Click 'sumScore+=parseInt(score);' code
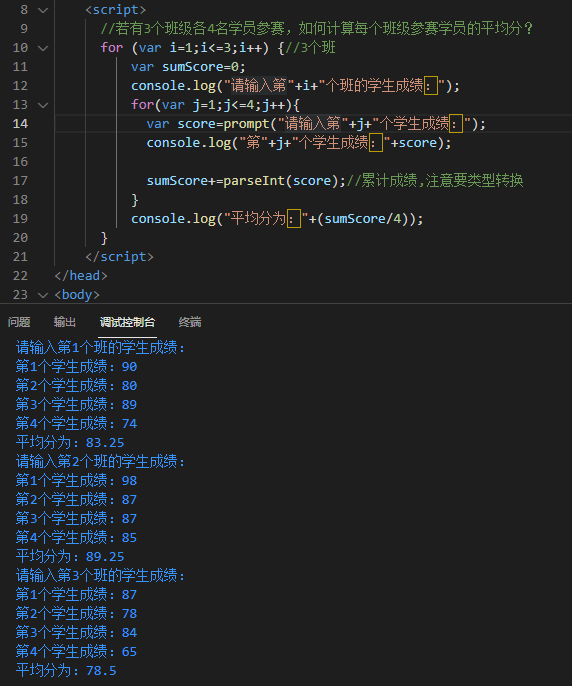This screenshot has height=686, width=572. [x=246, y=181]
